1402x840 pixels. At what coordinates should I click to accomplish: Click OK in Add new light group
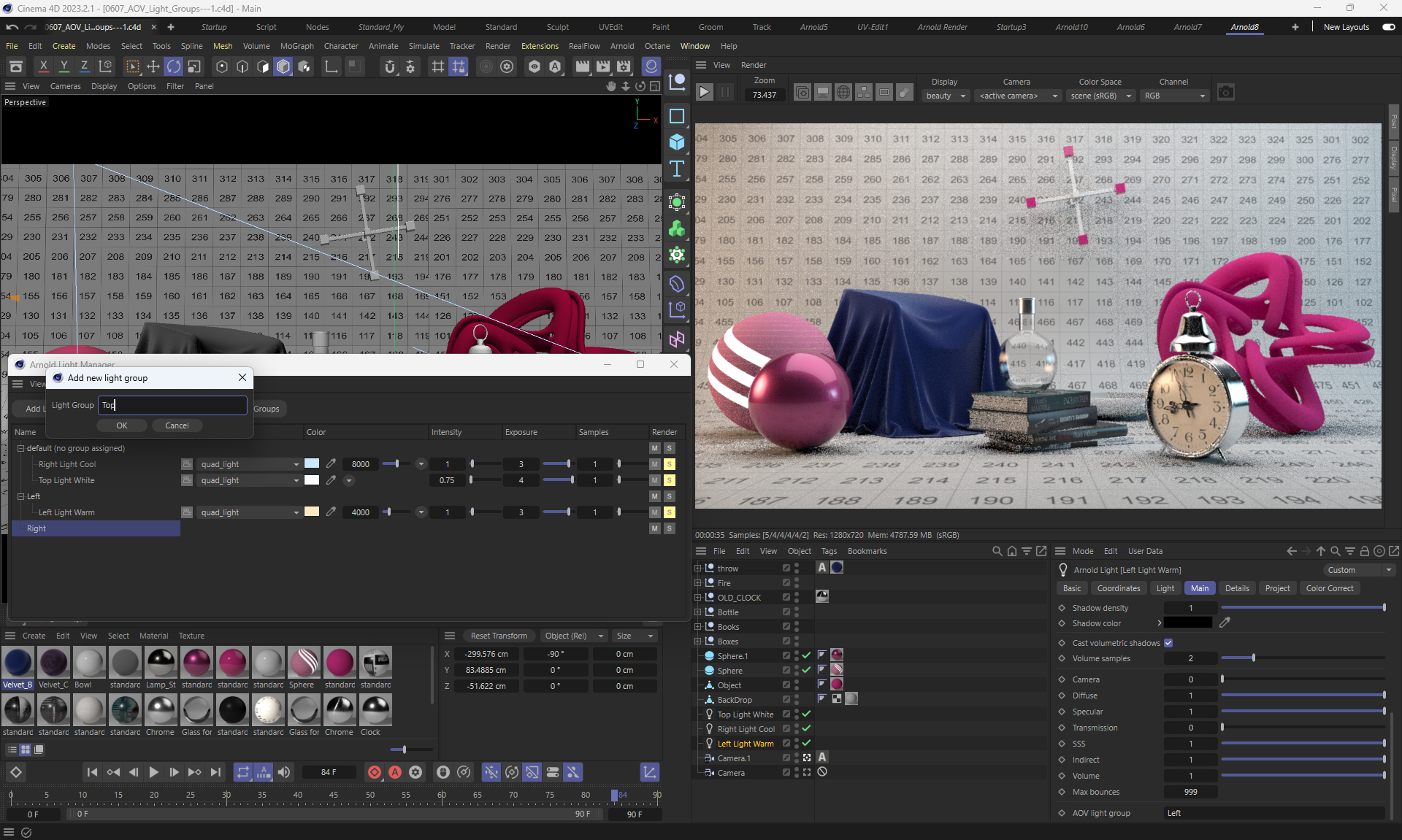pyautogui.click(x=121, y=425)
